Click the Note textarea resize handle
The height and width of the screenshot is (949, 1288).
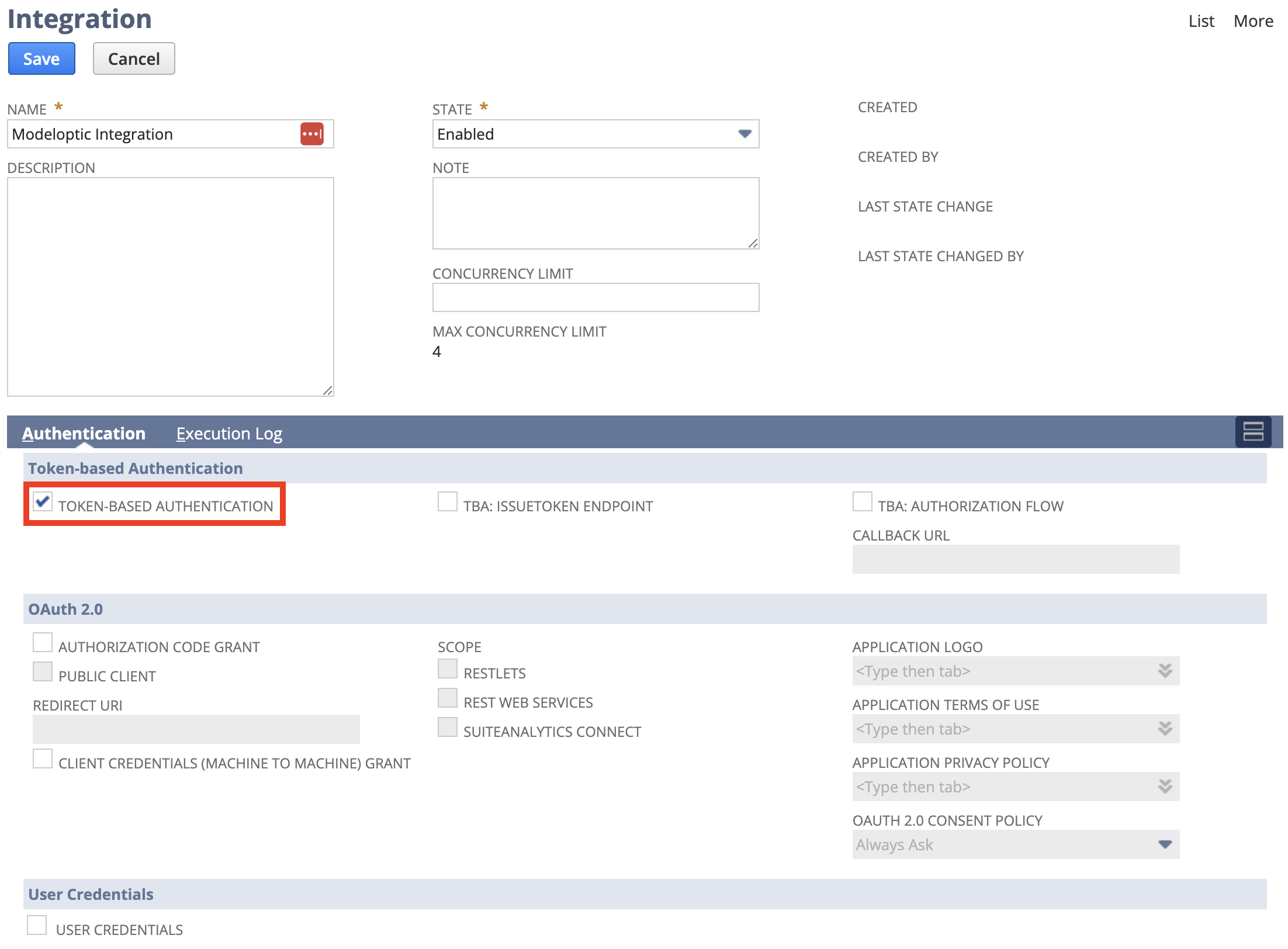pyautogui.click(x=753, y=243)
